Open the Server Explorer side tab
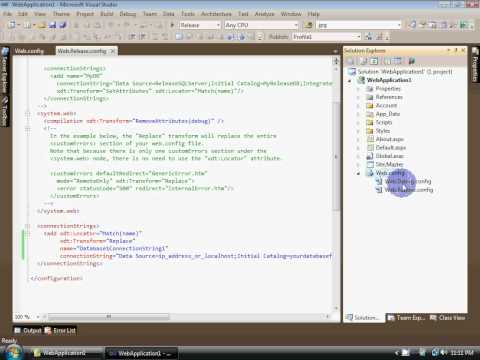 5,71
